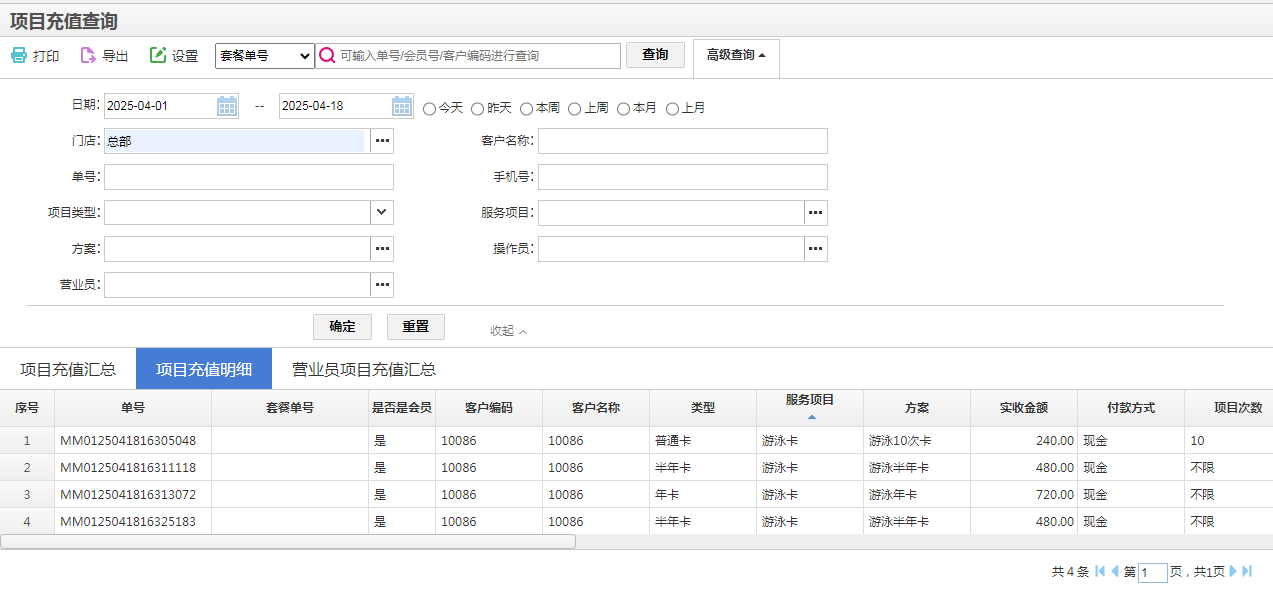This screenshot has width=1273, height=593.
Task: Expand the 项目类型 dropdown list
Action: pos(382,213)
